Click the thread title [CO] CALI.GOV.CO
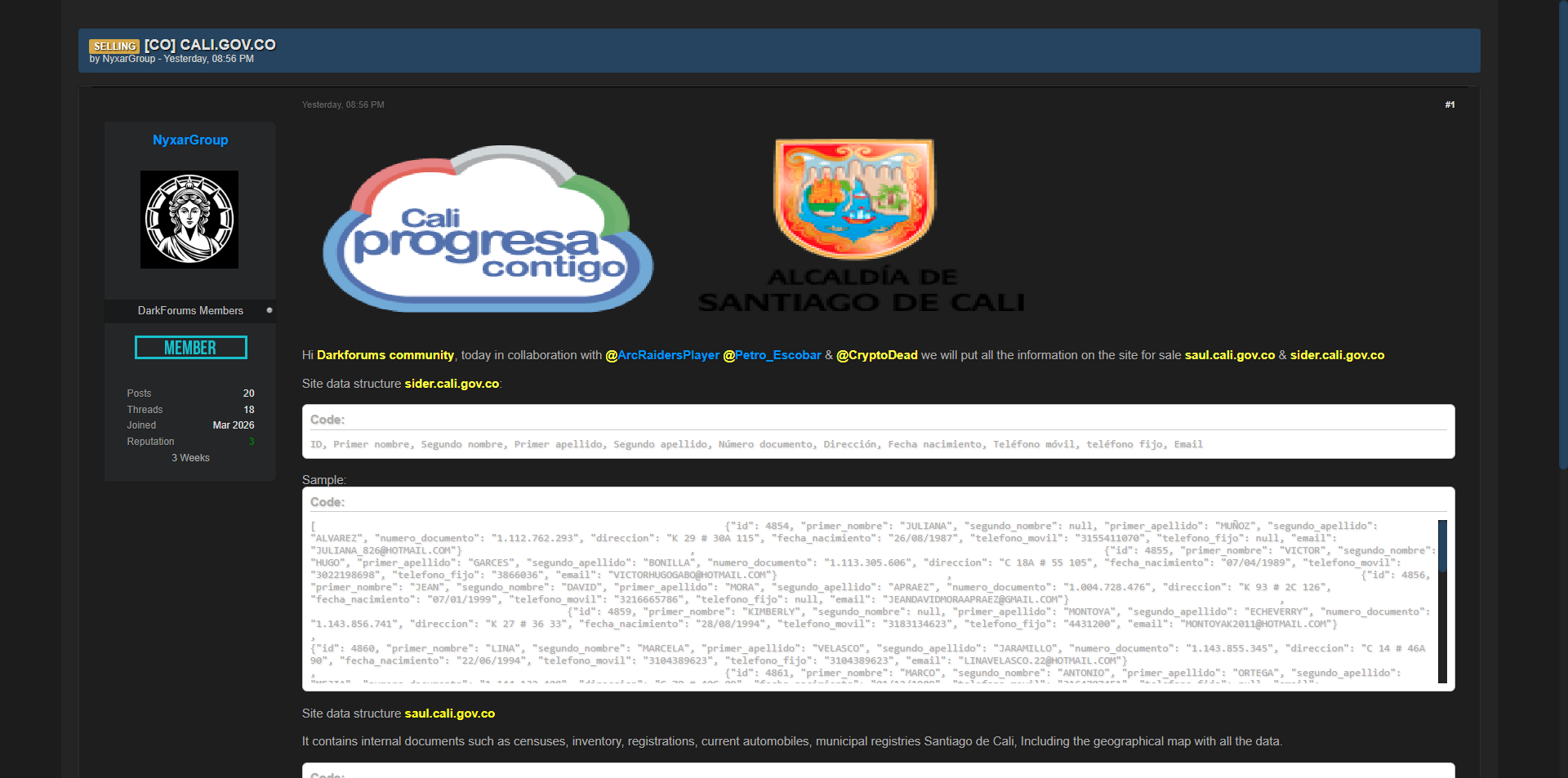 pos(210,45)
